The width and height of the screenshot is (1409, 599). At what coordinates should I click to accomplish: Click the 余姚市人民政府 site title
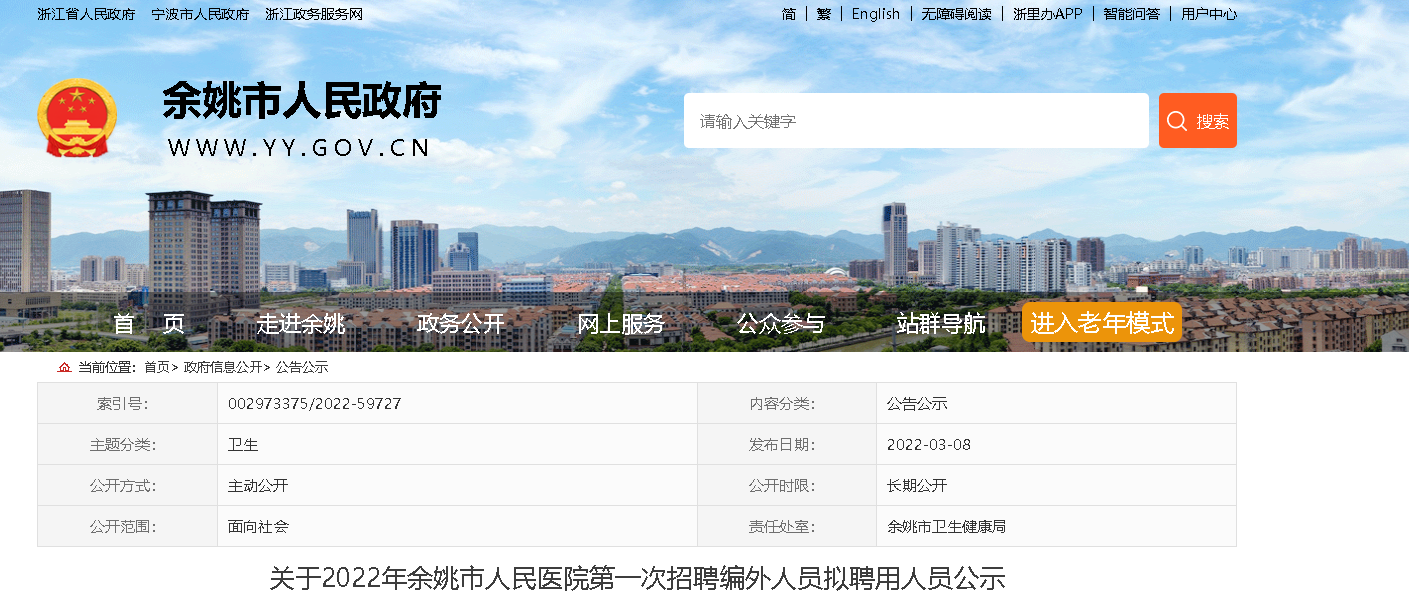[302, 101]
